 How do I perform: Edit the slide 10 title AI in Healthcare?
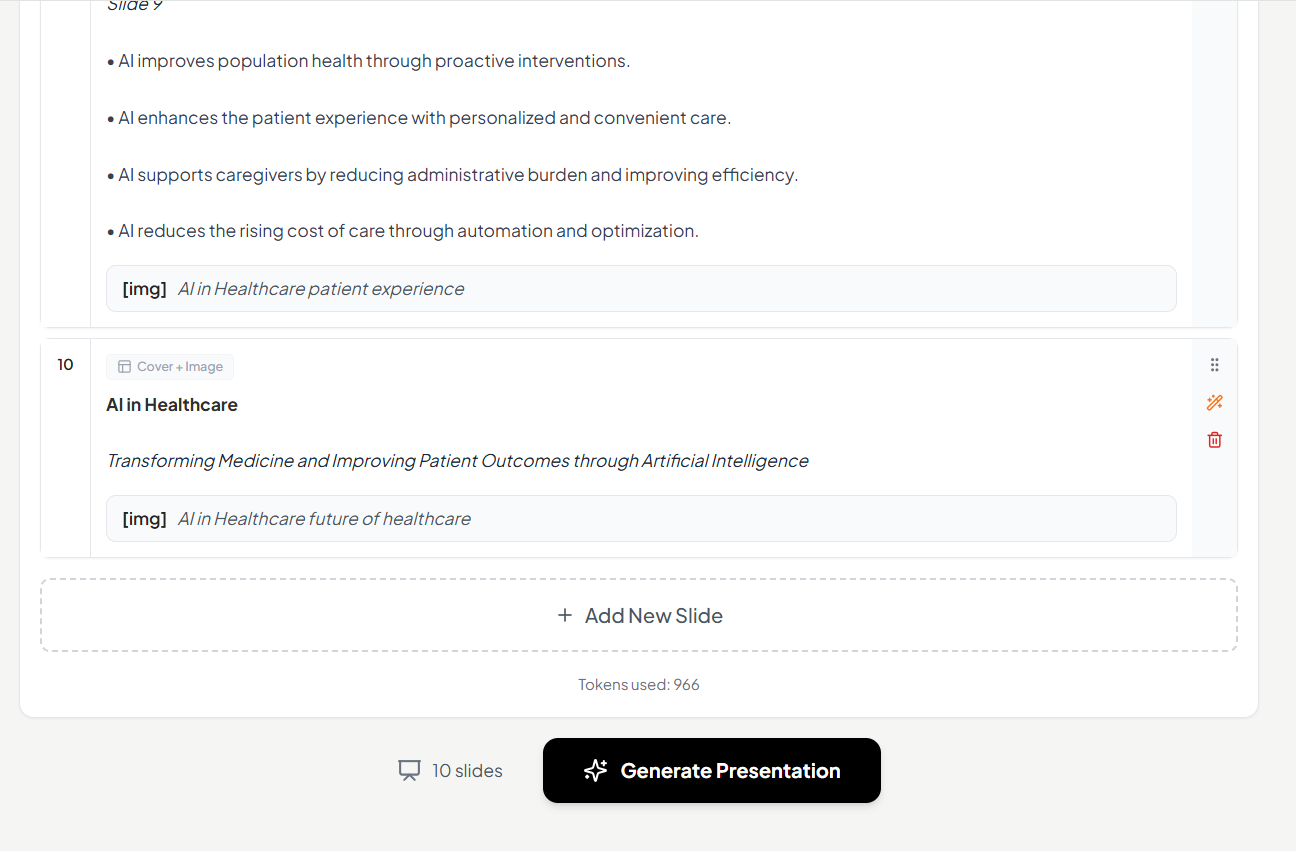[172, 405]
